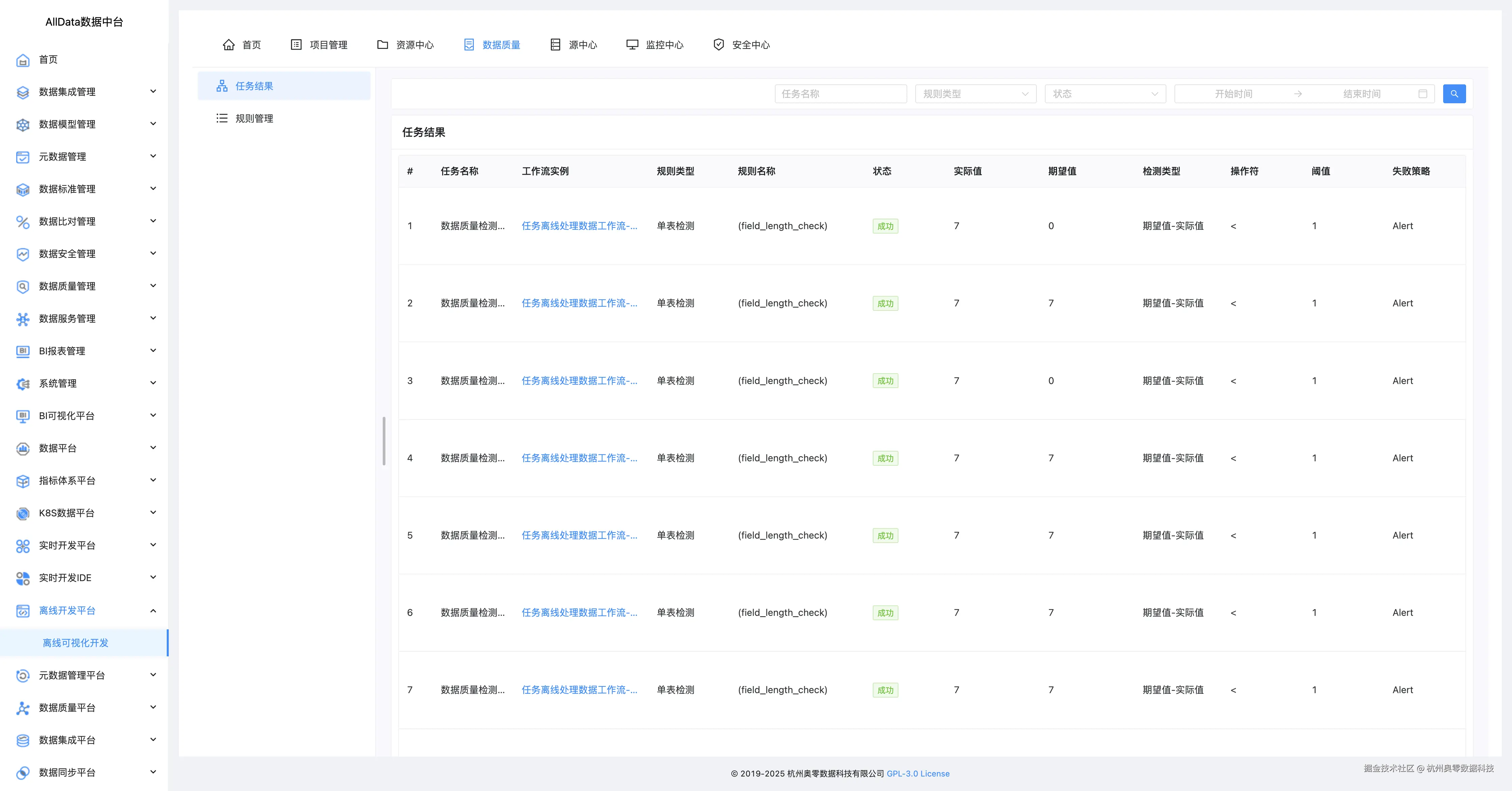The width and height of the screenshot is (1512, 791).
Task: Open workflow instance link in row 1
Action: [579, 226]
